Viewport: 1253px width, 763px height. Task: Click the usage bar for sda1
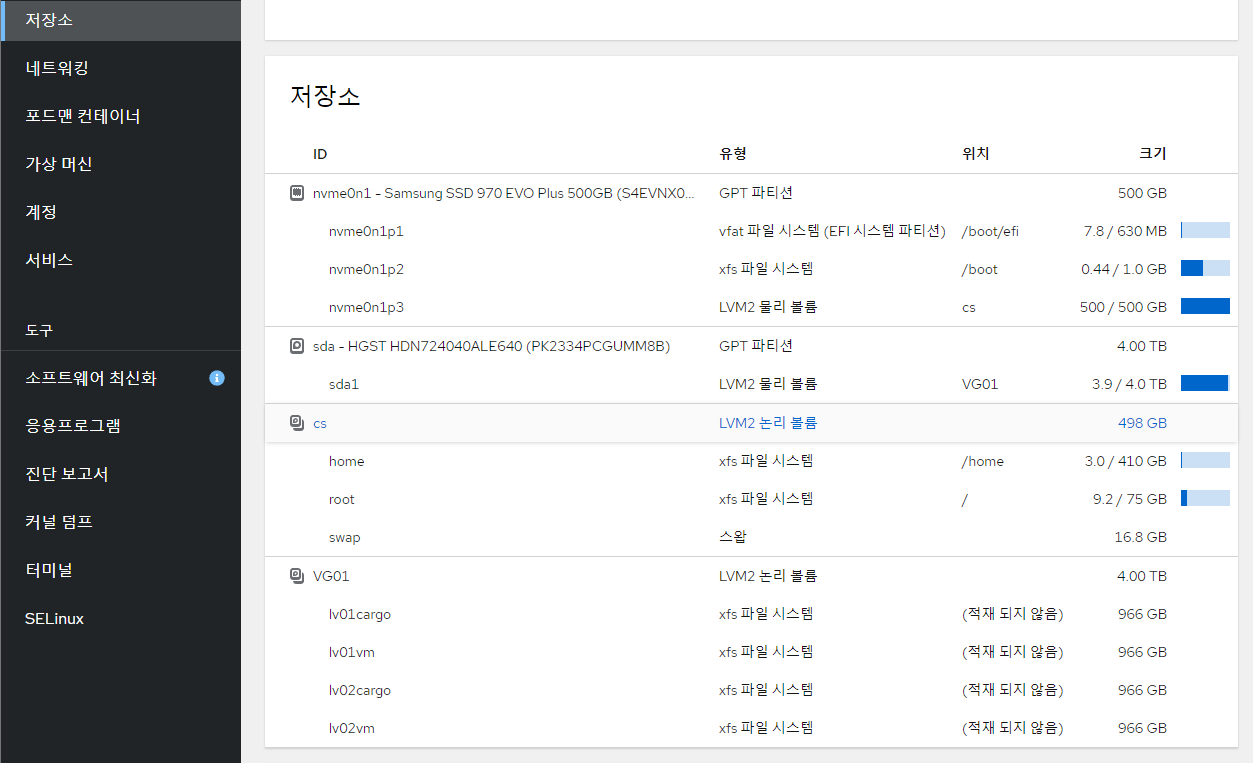click(x=1205, y=383)
